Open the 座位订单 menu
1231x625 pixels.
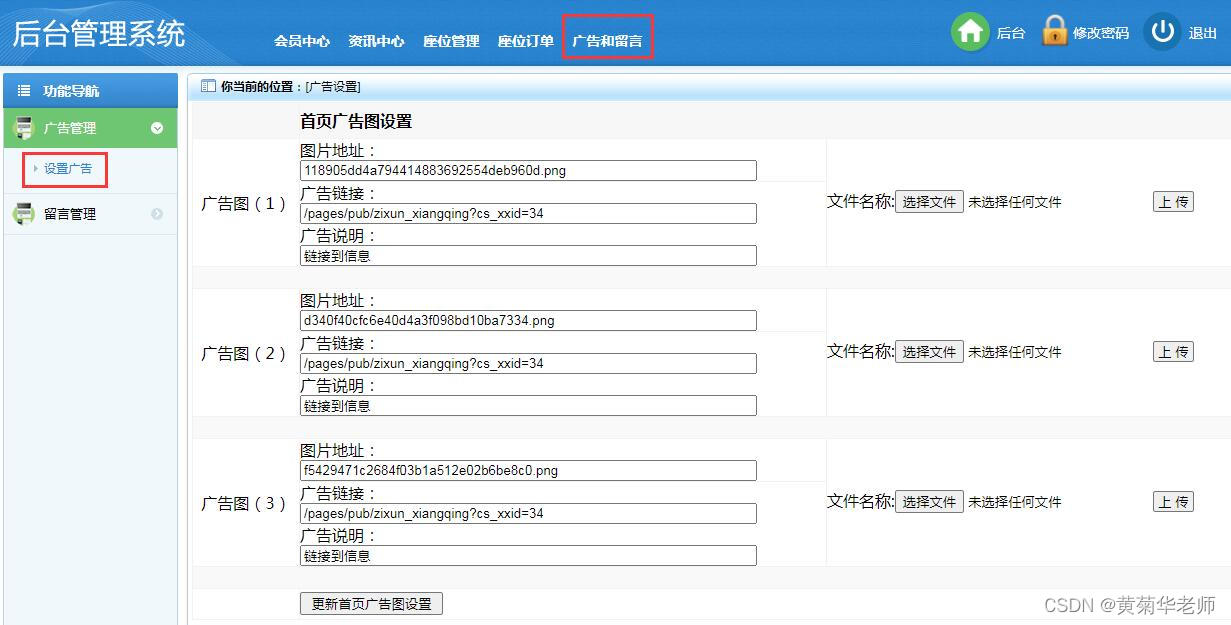tap(526, 41)
